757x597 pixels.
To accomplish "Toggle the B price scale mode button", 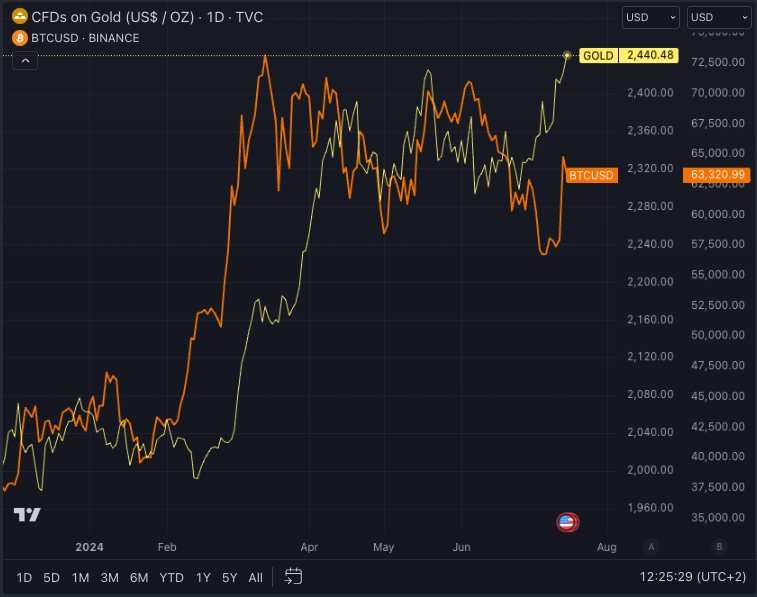I will click(719, 547).
